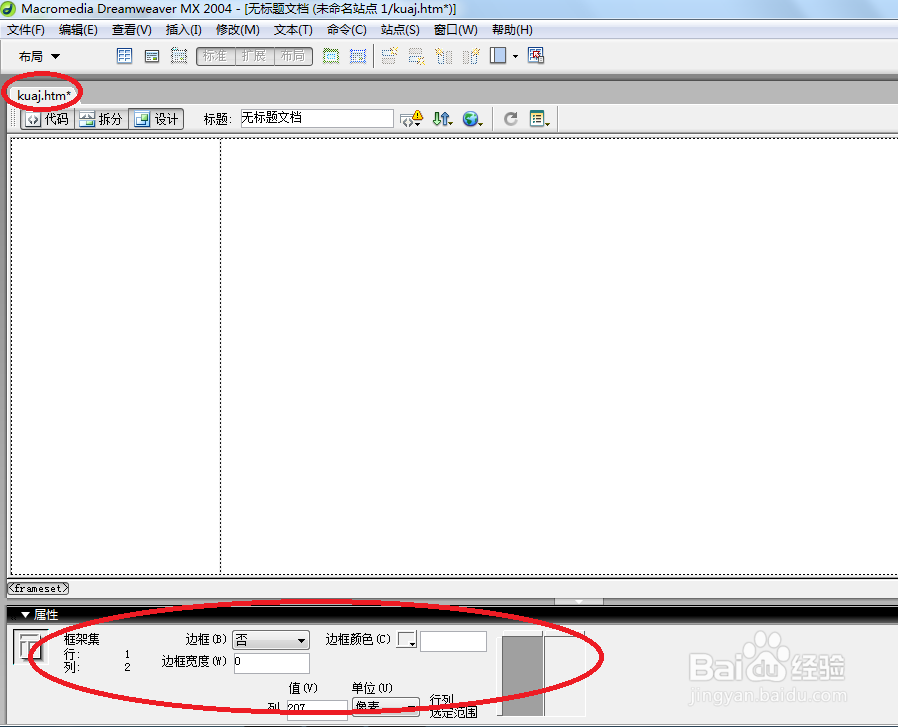898x727 pixels.
Task: Click the Insert Column to the Left icon
Action: pyautogui.click(x=444, y=56)
